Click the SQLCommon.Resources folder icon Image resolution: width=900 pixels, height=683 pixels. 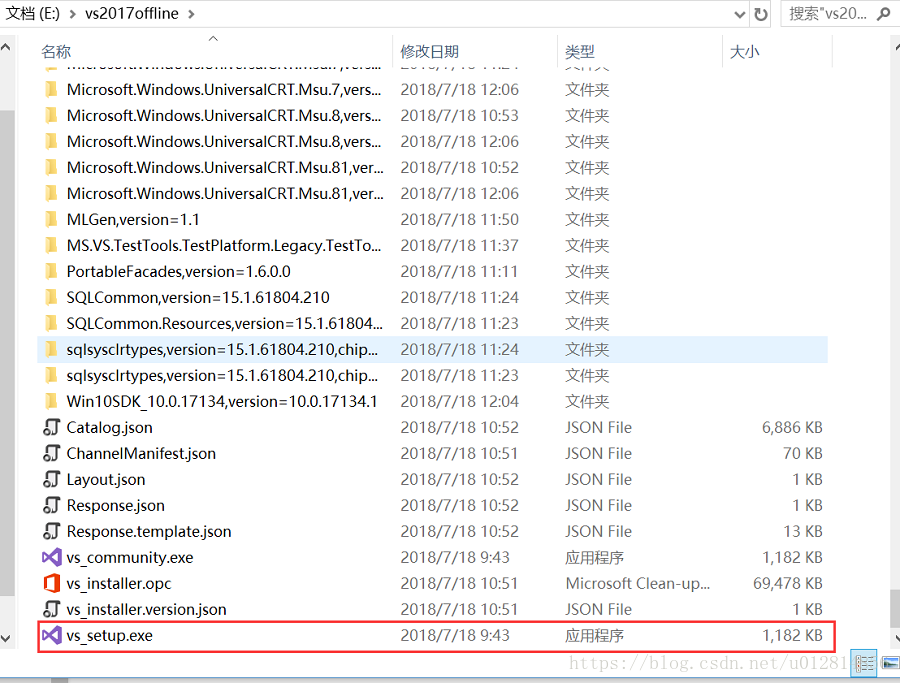point(52,323)
